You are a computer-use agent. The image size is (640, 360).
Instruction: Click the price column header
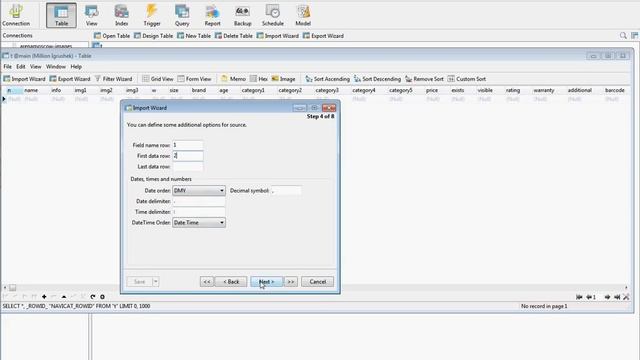432,90
